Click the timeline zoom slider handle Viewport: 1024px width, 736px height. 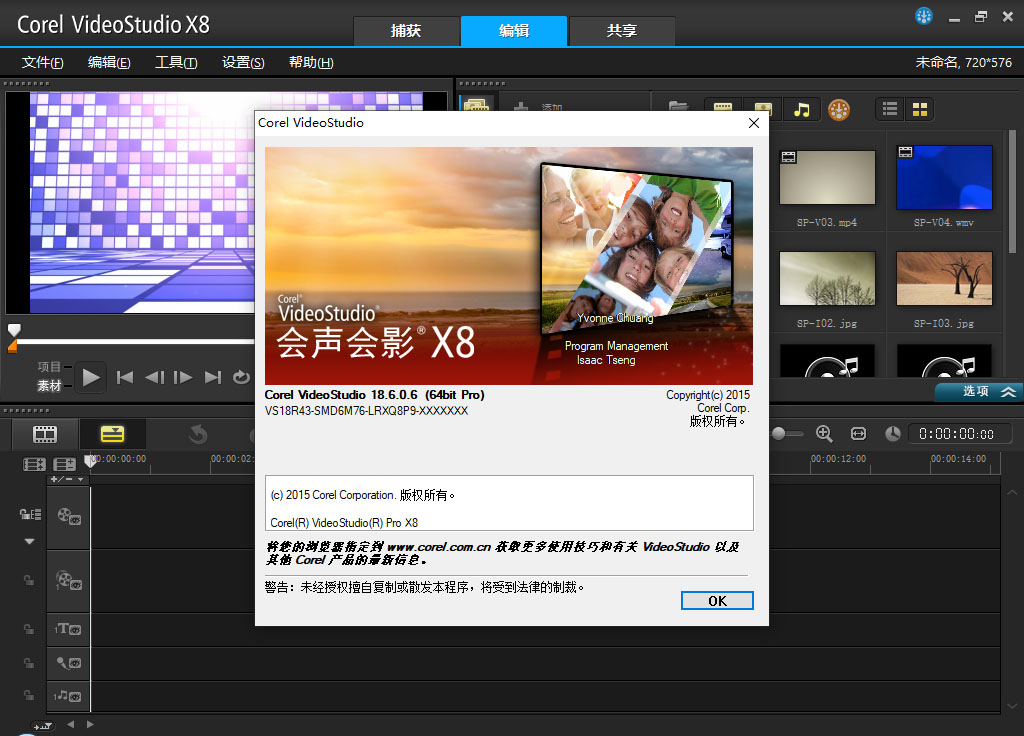(x=778, y=434)
